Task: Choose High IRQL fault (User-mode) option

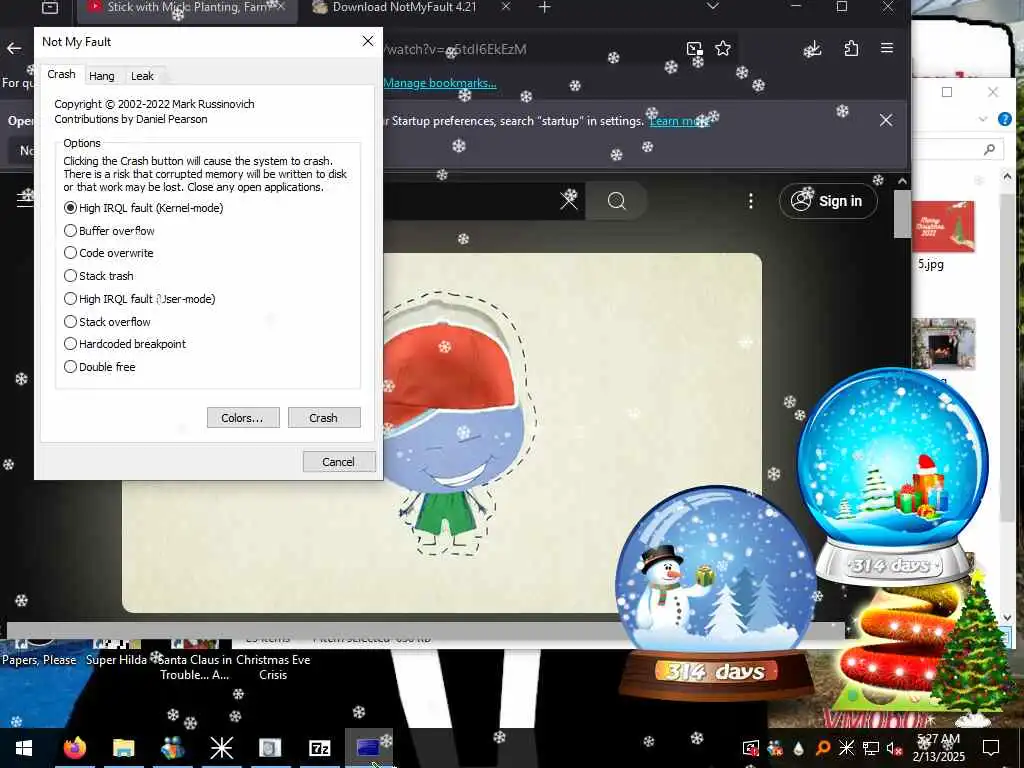Action: tap(140, 298)
